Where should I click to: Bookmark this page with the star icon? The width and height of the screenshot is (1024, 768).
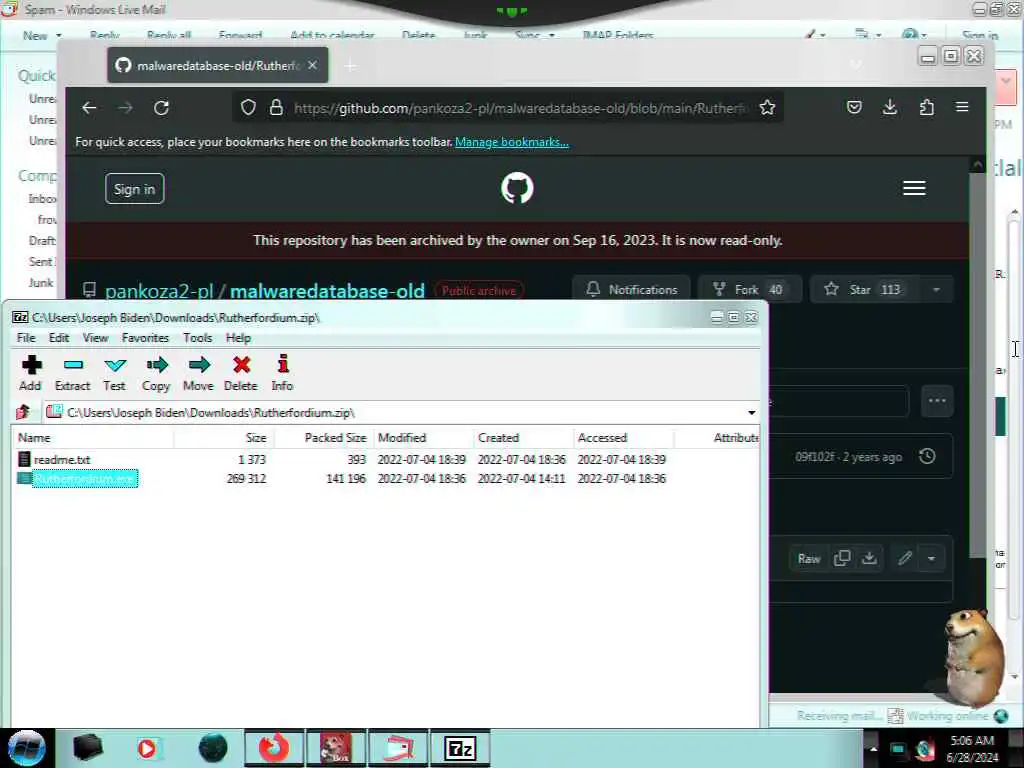[x=767, y=108]
